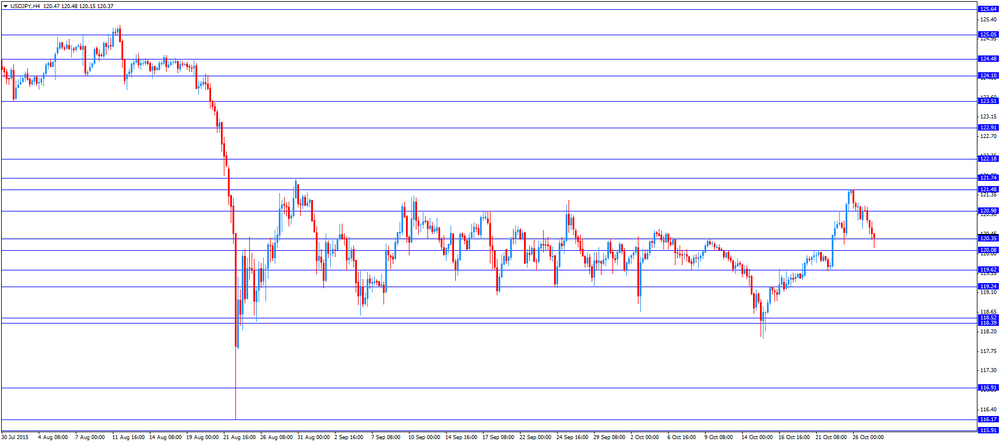Click the 119.24 price level label
1000x442 pixels.
pyautogui.click(x=989, y=286)
